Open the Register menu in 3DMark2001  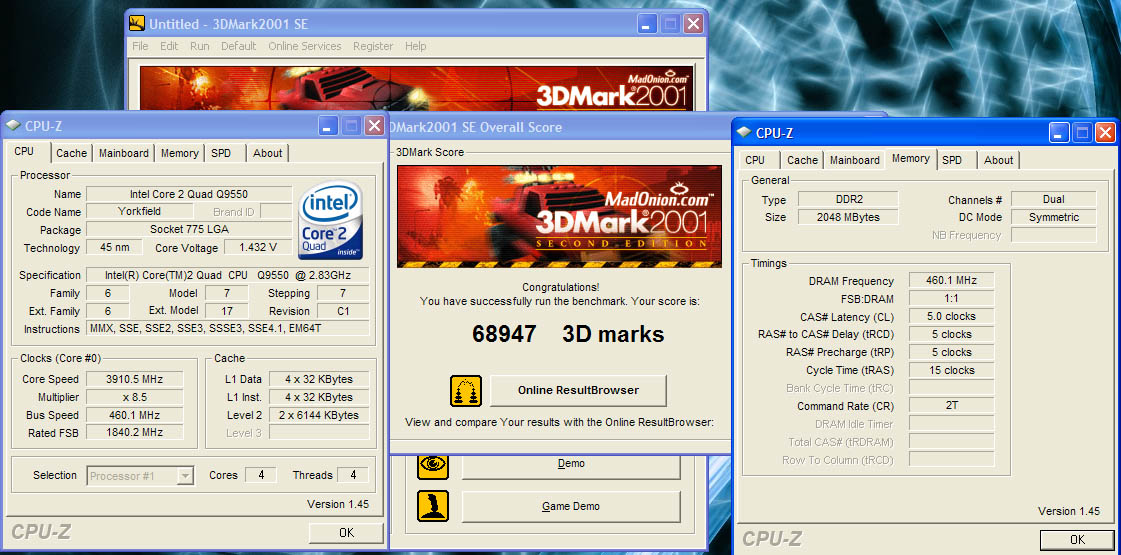pyautogui.click(x=373, y=46)
